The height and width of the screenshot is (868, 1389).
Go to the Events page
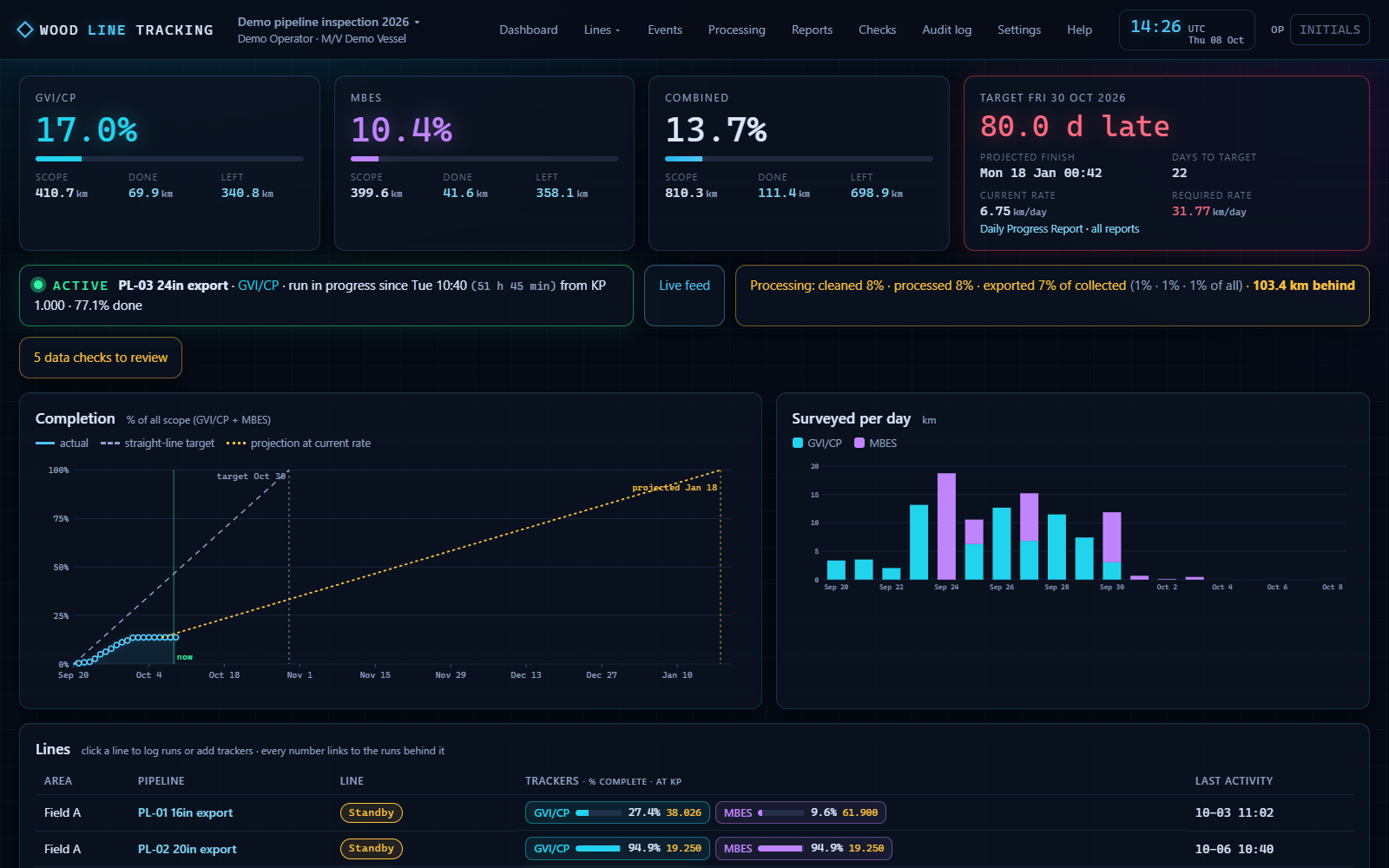[x=665, y=30]
